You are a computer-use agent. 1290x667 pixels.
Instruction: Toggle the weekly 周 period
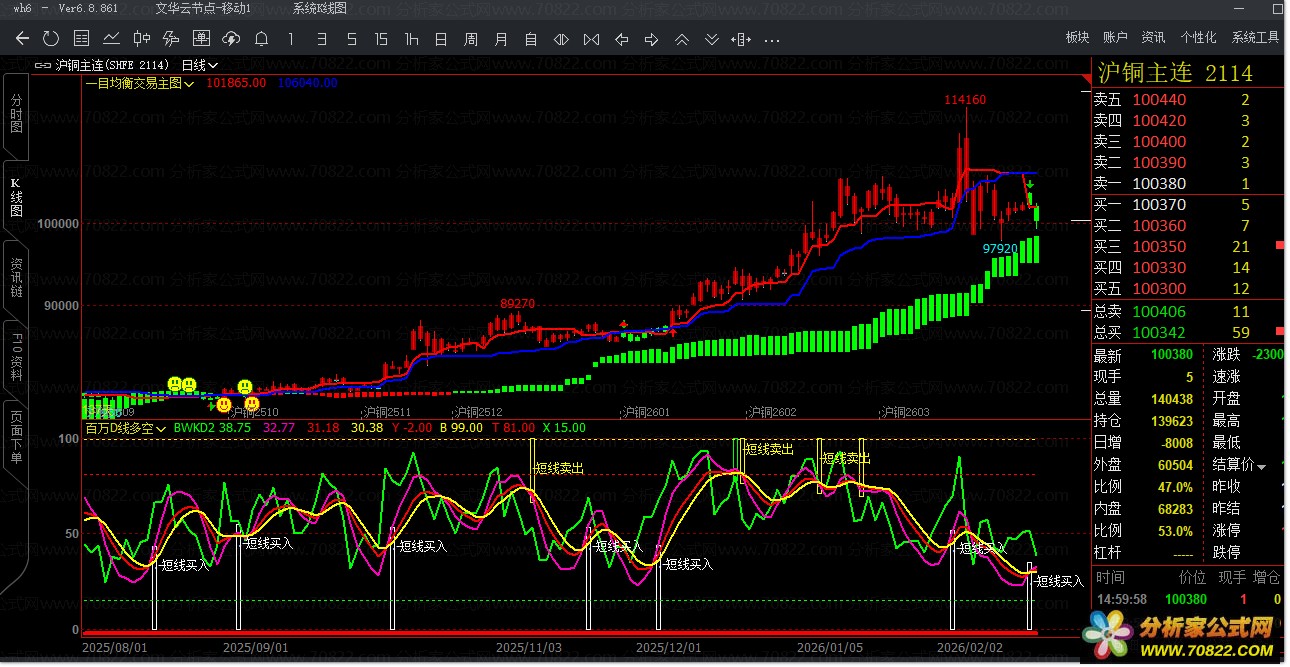[x=471, y=39]
